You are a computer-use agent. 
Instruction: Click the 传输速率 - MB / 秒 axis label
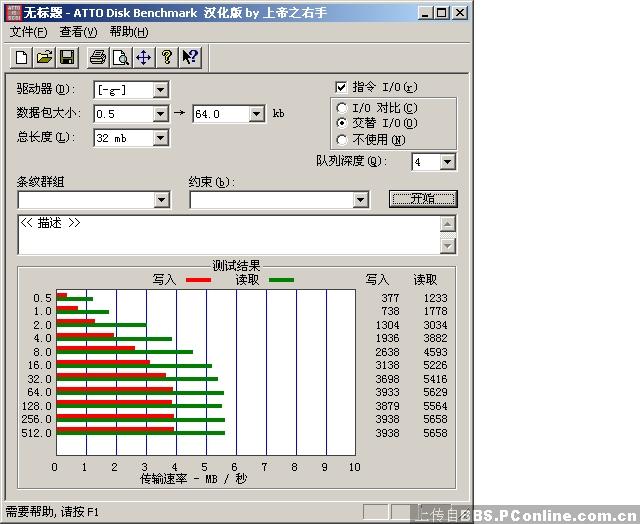(193, 479)
